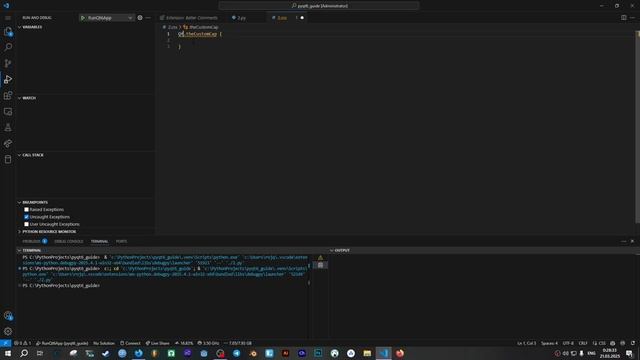Click Spaces: 4 indentation setting
The width and height of the screenshot is (640, 360).
[549, 343]
